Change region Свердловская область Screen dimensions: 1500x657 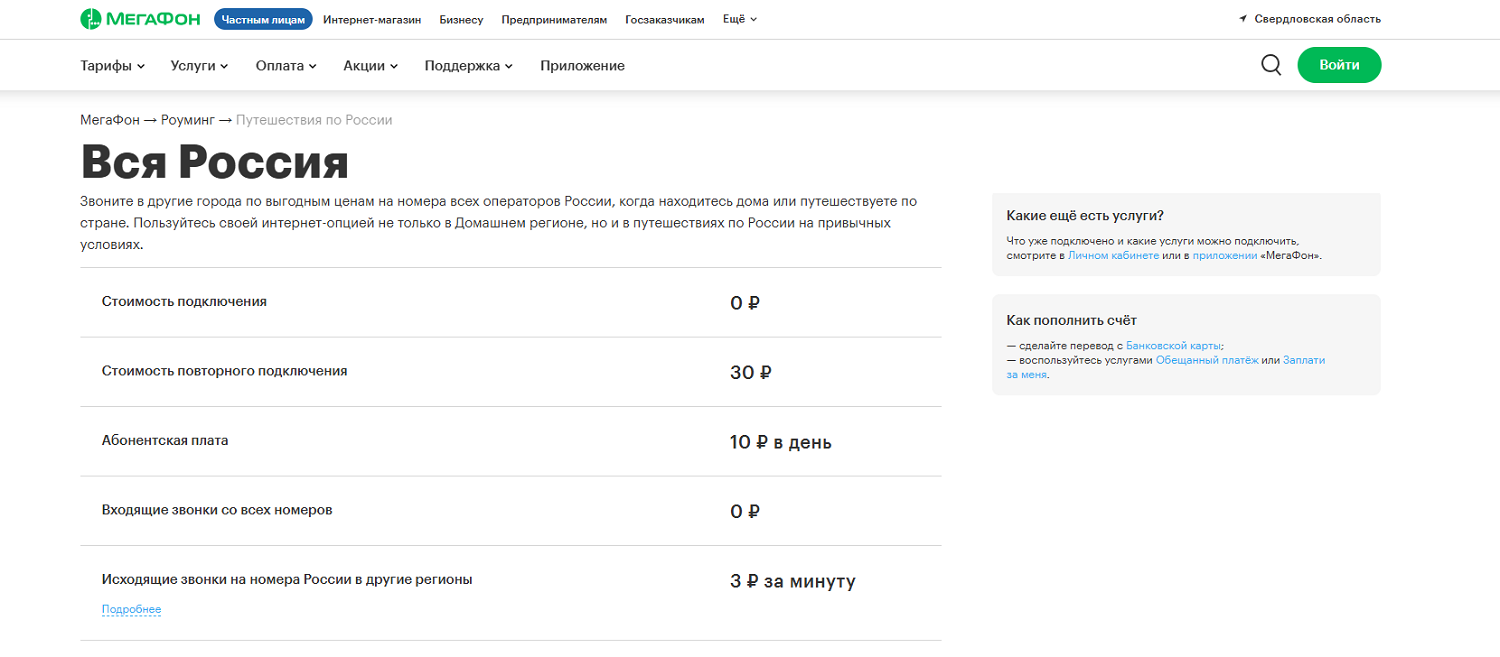[1317, 19]
